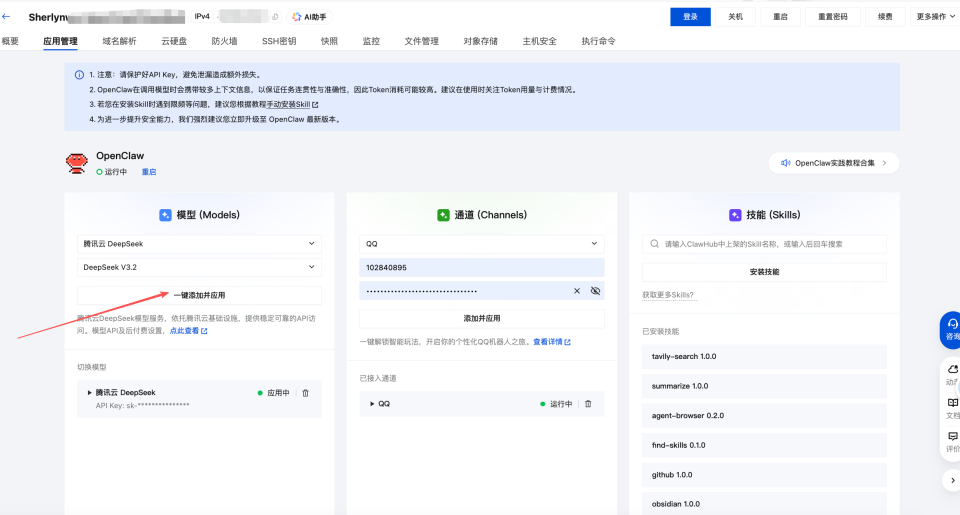
Task: Go back using the left arrow
Action: point(6,17)
